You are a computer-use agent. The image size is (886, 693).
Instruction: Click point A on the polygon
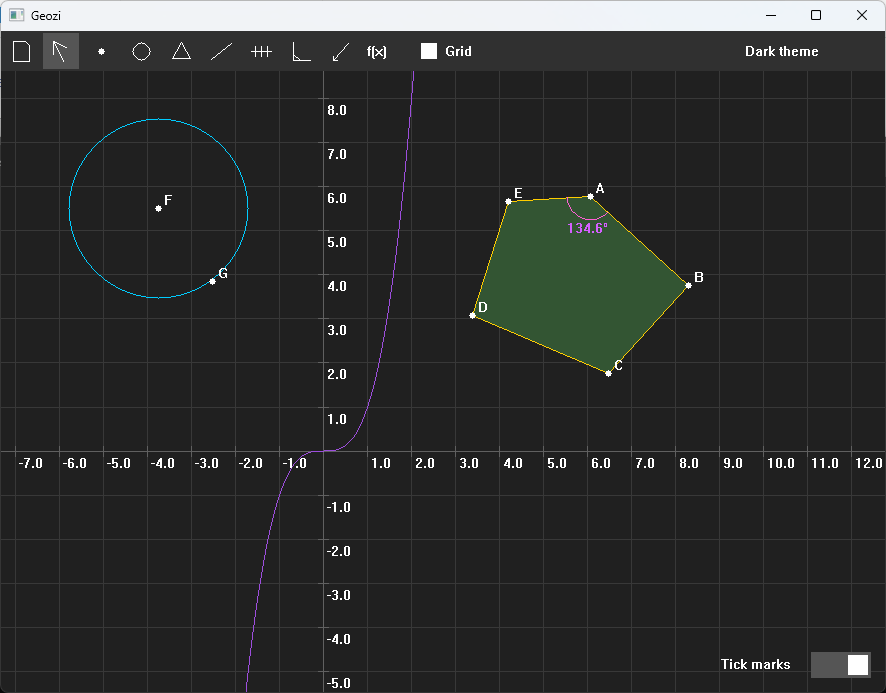click(x=590, y=197)
